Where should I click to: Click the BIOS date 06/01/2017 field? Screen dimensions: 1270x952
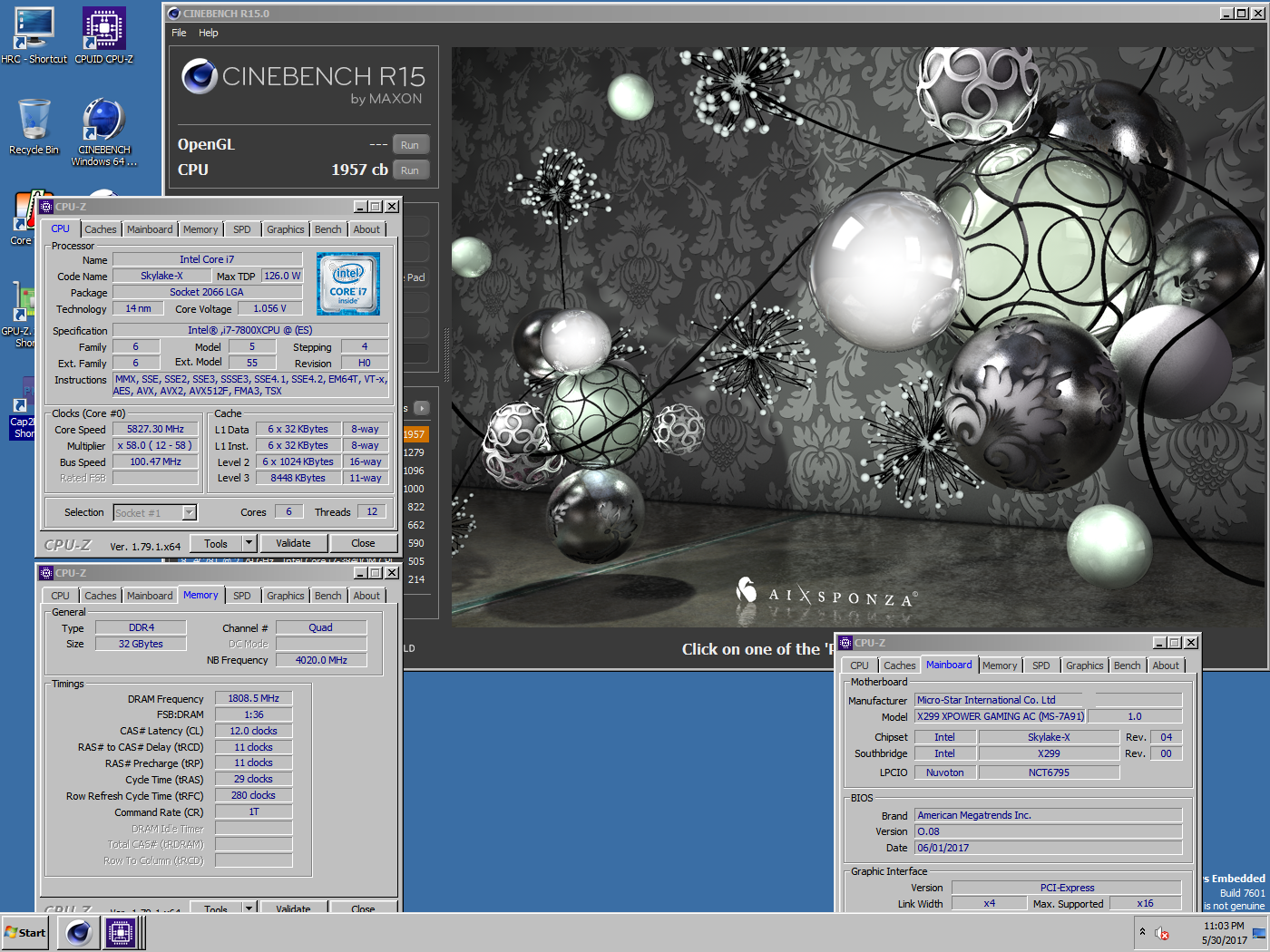click(x=1048, y=848)
